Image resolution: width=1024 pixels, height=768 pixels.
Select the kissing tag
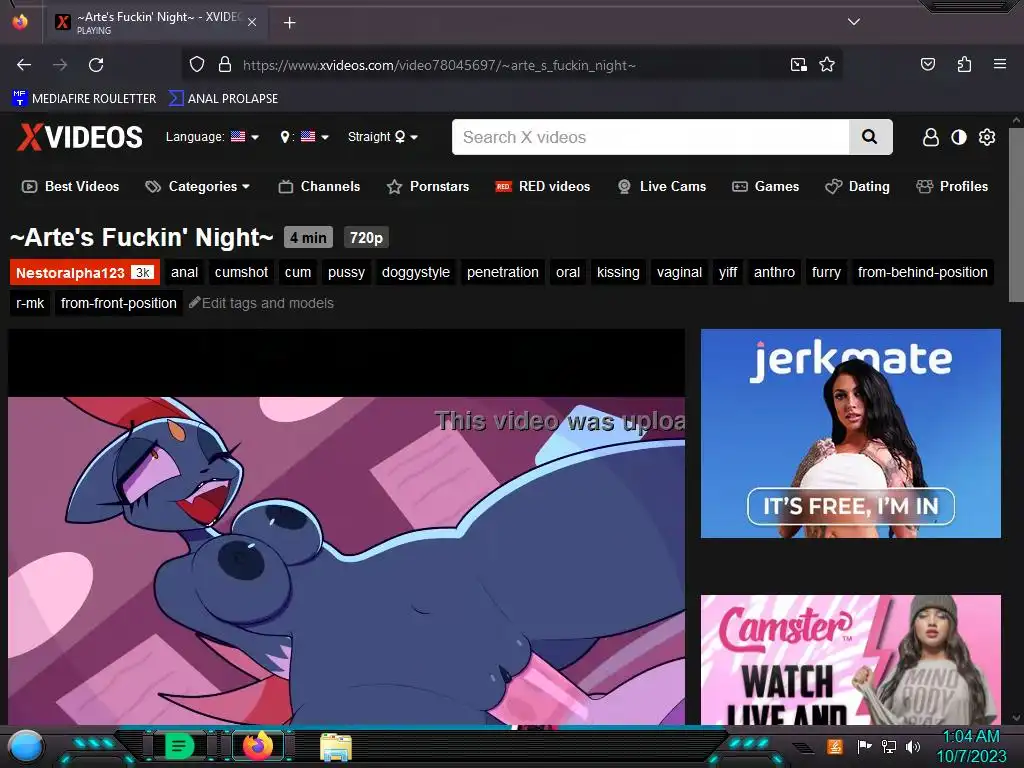coord(618,272)
